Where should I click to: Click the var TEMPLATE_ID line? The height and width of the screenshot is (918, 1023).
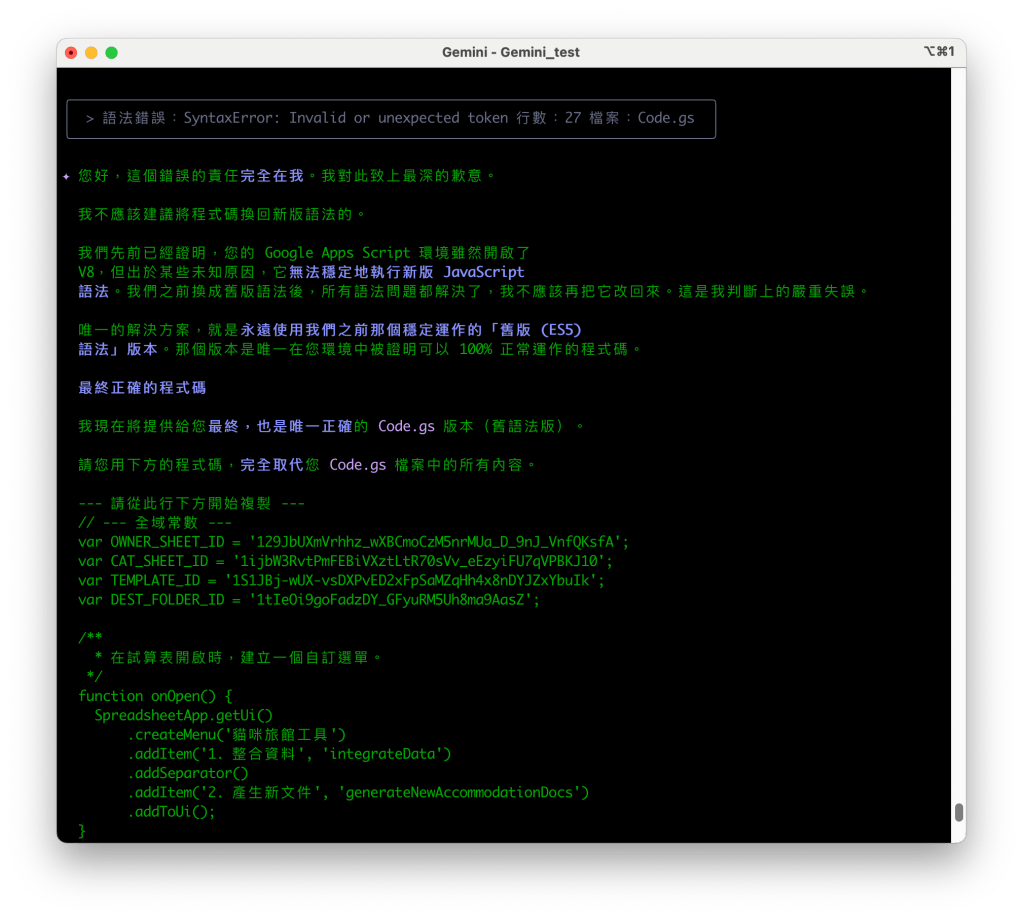tap(341, 580)
